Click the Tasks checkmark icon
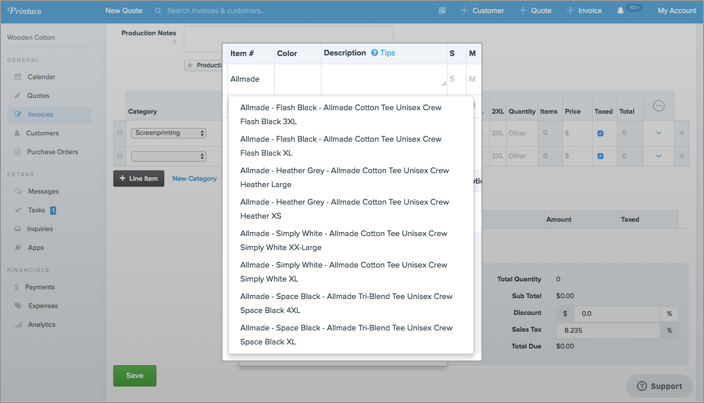Screen dimensions: 704x403 [18, 210]
